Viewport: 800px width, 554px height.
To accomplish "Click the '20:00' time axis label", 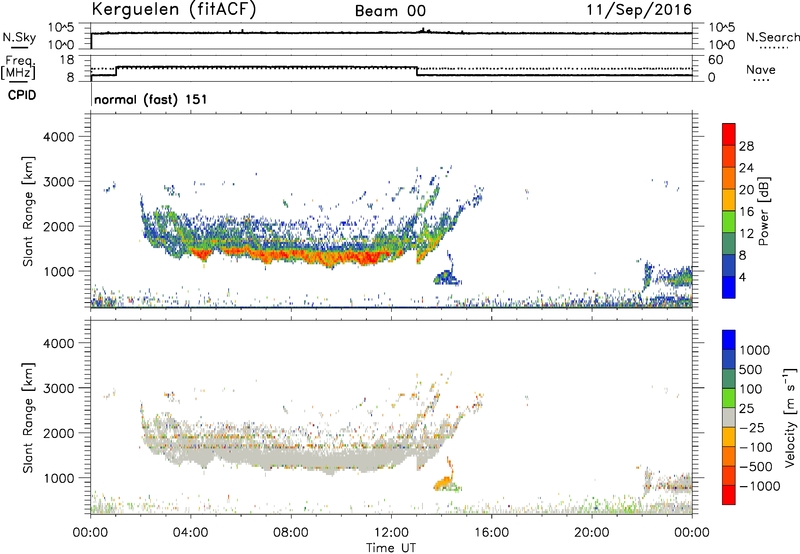I will tap(592, 533).
